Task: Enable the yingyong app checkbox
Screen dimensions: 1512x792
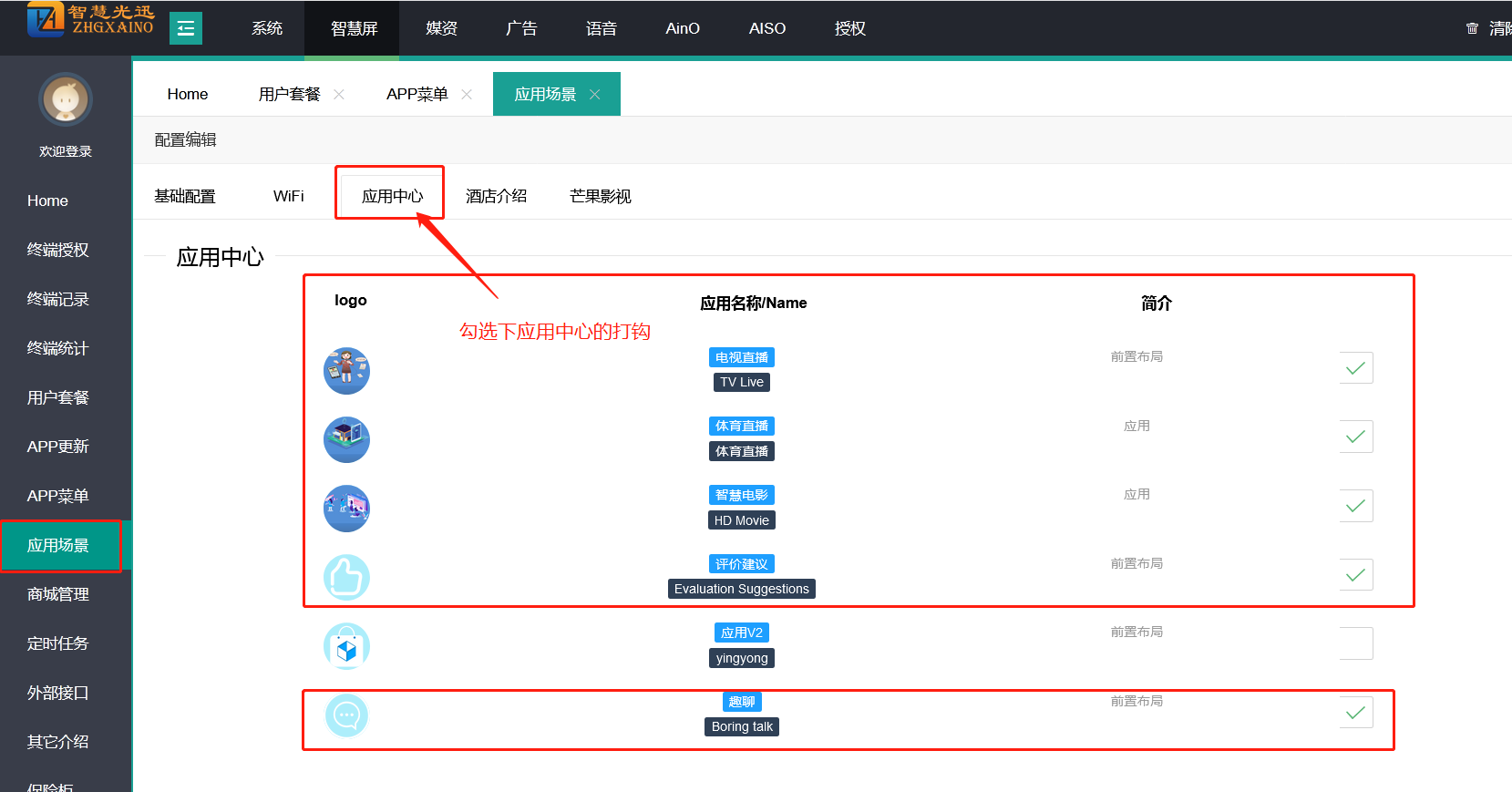Action: (x=1355, y=643)
